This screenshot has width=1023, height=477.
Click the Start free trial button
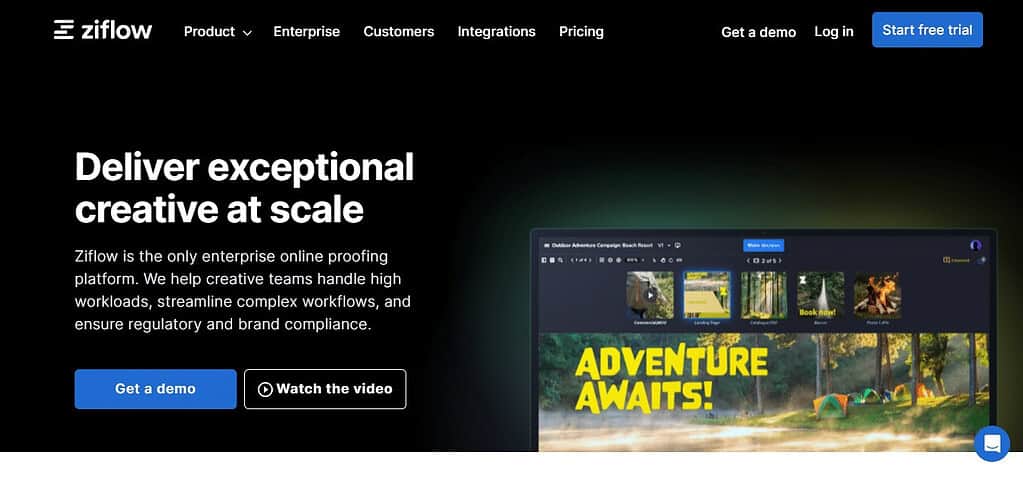click(x=927, y=30)
